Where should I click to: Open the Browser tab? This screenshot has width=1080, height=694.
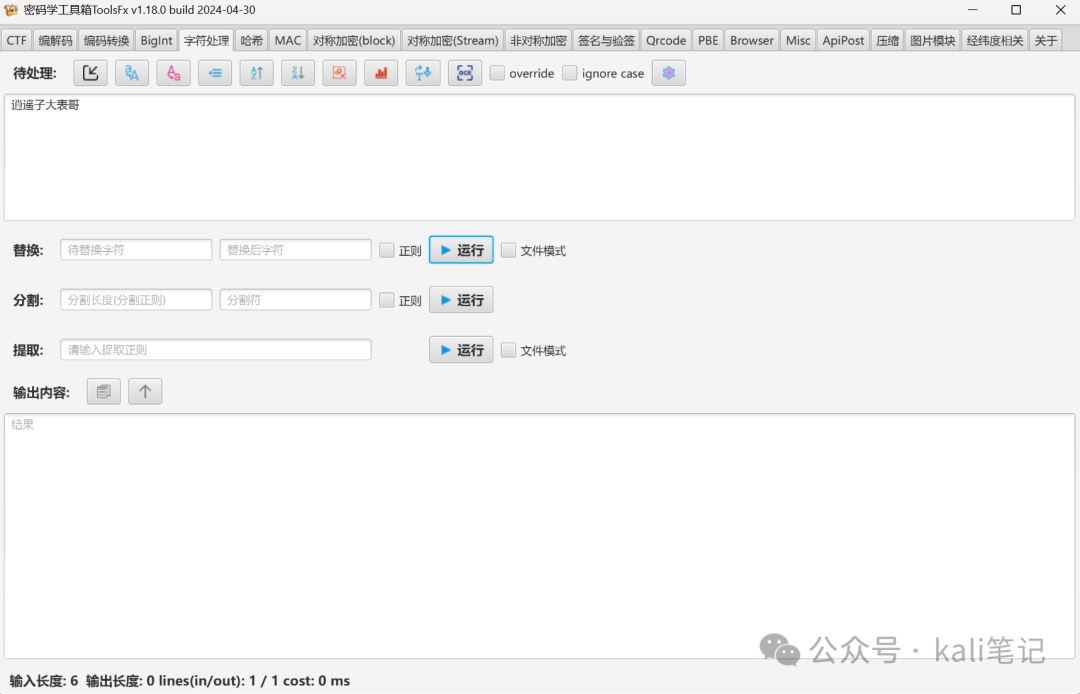tap(752, 41)
